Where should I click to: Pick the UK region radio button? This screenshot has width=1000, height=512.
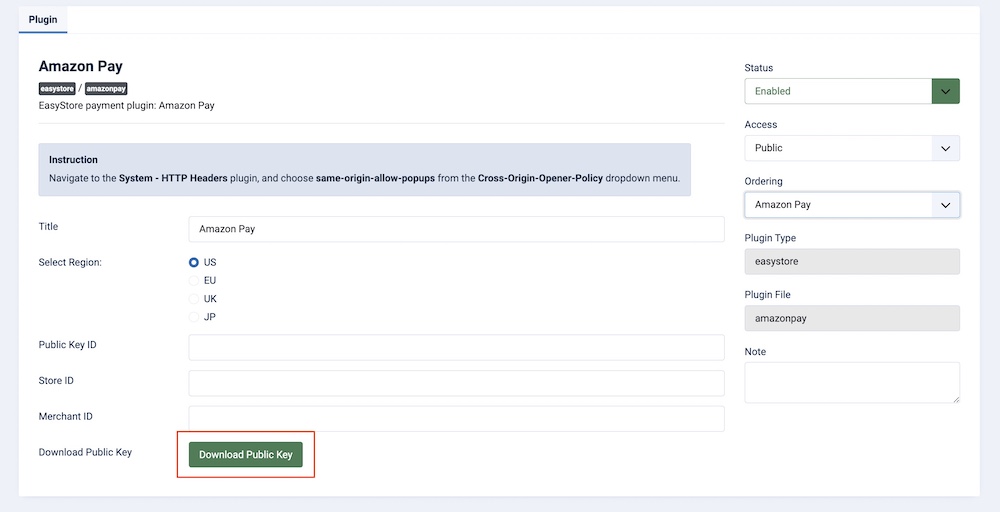[194, 299]
